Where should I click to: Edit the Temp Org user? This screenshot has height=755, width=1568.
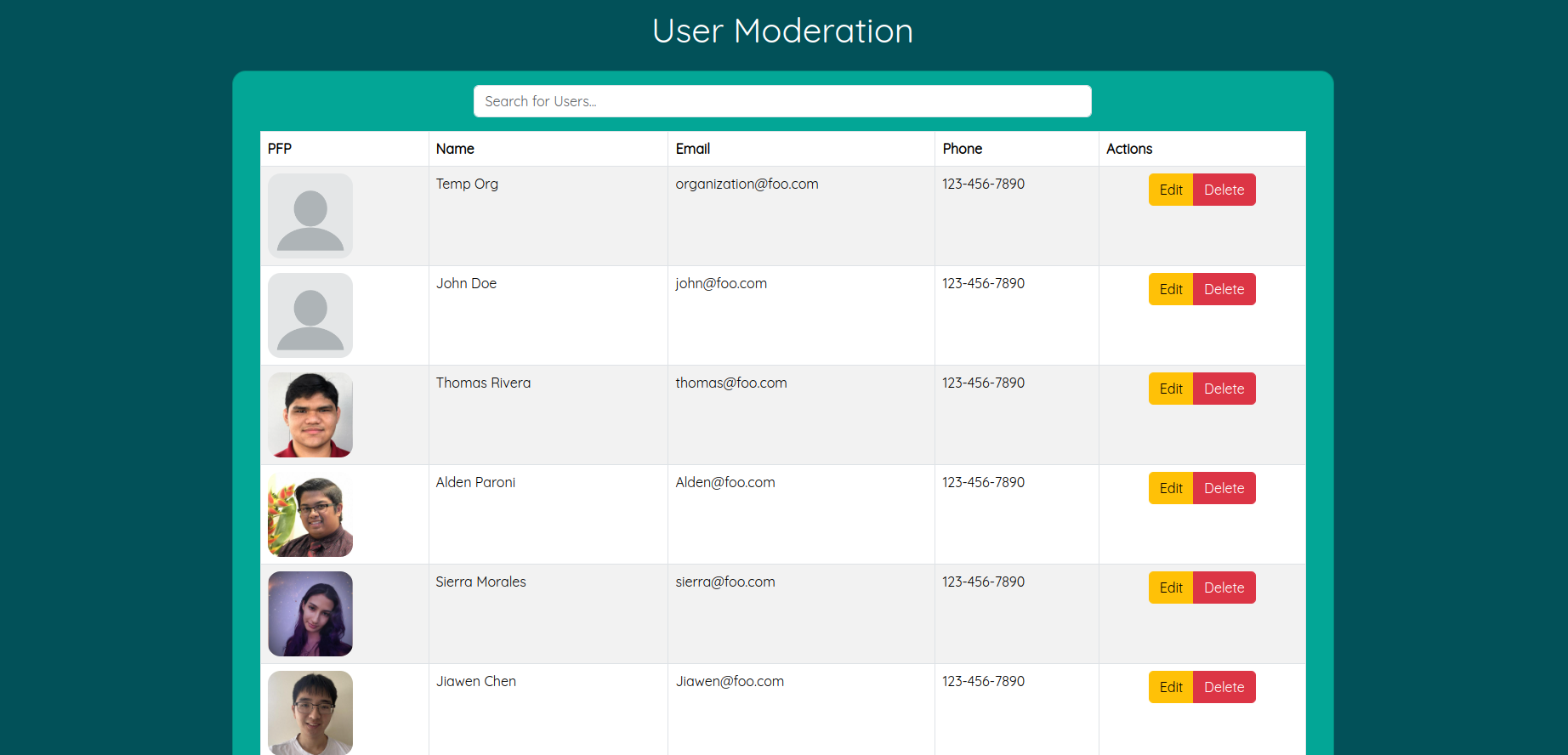click(1170, 190)
